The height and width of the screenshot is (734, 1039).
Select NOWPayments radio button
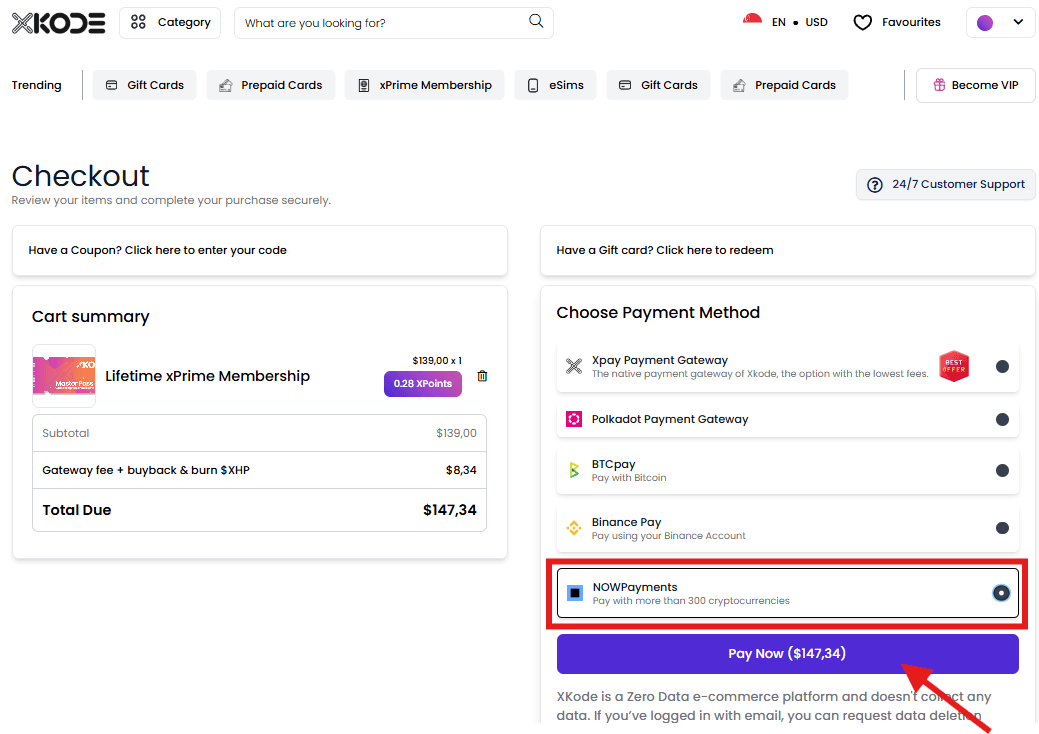(1001, 593)
